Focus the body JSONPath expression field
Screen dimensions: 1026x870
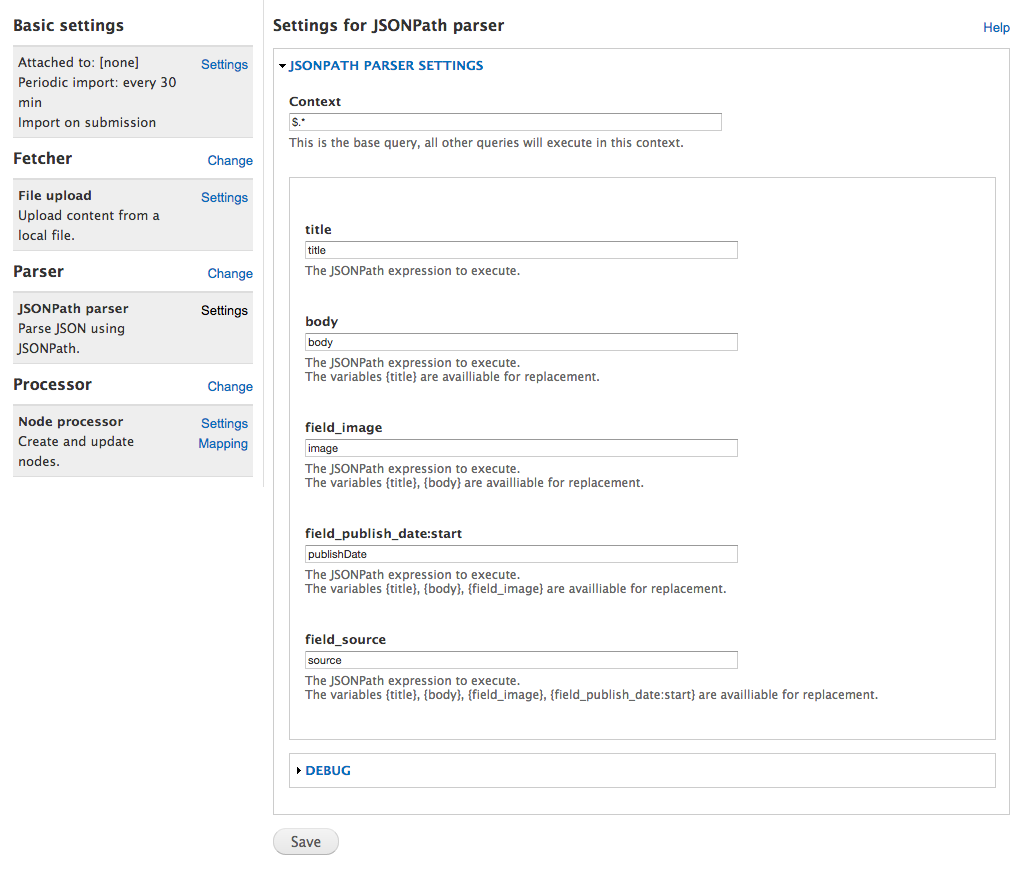(521, 342)
